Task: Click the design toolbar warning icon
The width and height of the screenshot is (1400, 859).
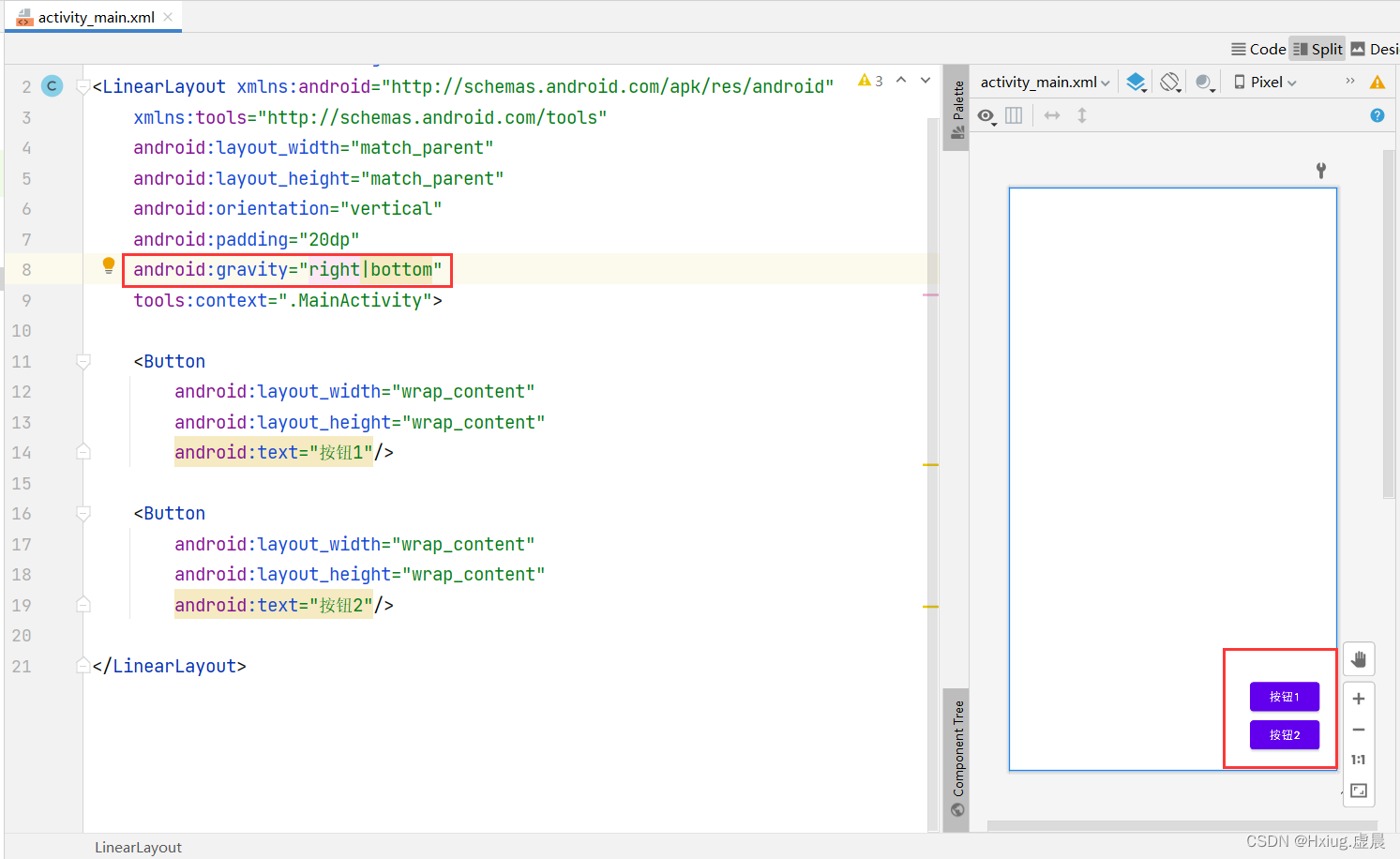Action: (1377, 83)
